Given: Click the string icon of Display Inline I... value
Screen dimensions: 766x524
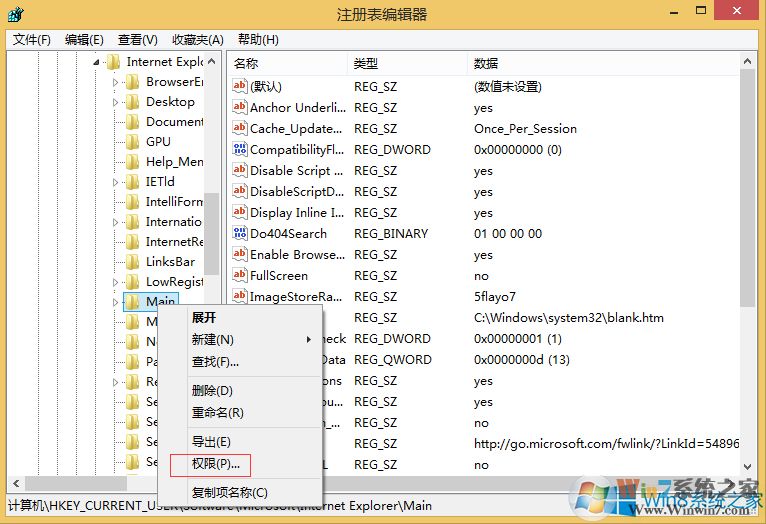Looking at the screenshot, I should pos(239,212).
